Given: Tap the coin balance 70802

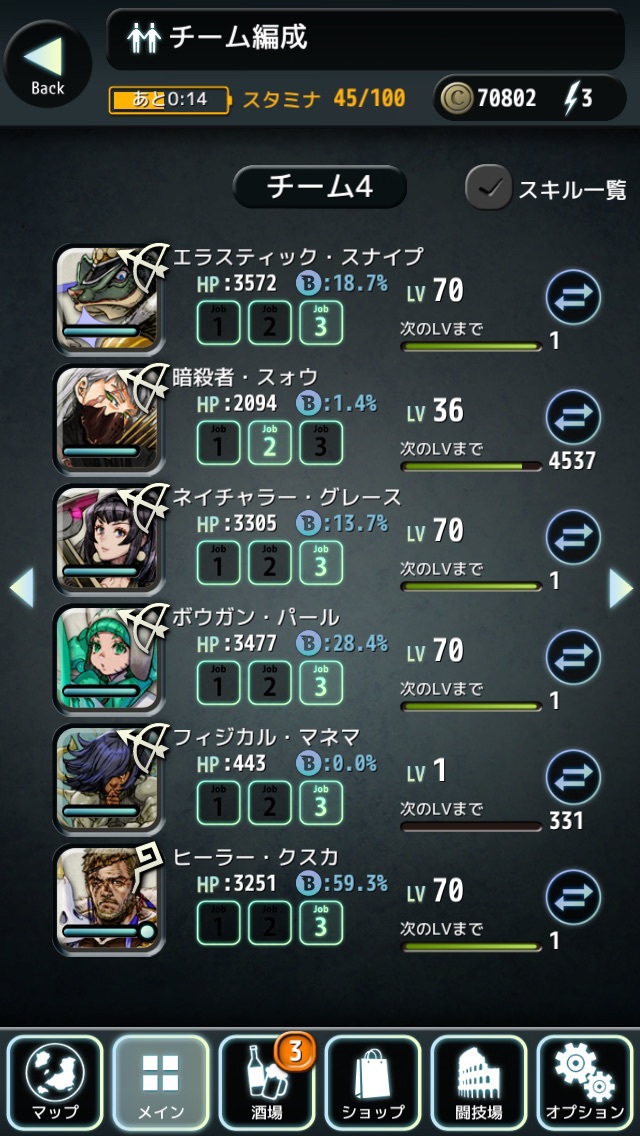Looking at the screenshot, I should click(507, 98).
